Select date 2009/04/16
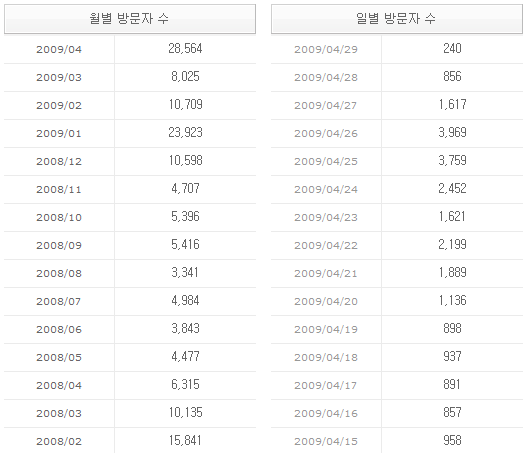The image size is (529, 453). pyautogui.click(x=326, y=414)
